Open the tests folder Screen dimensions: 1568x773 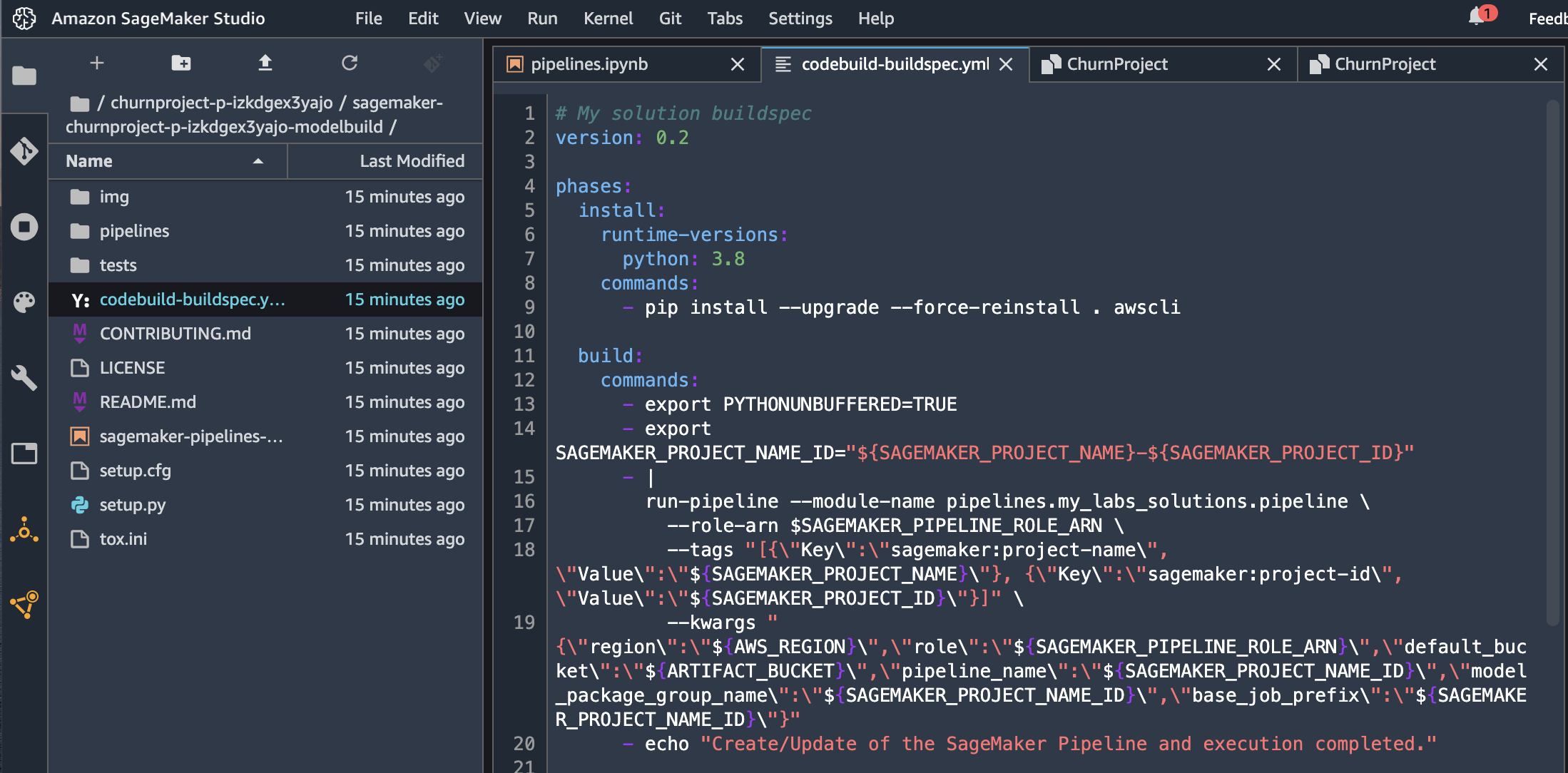point(265,265)
